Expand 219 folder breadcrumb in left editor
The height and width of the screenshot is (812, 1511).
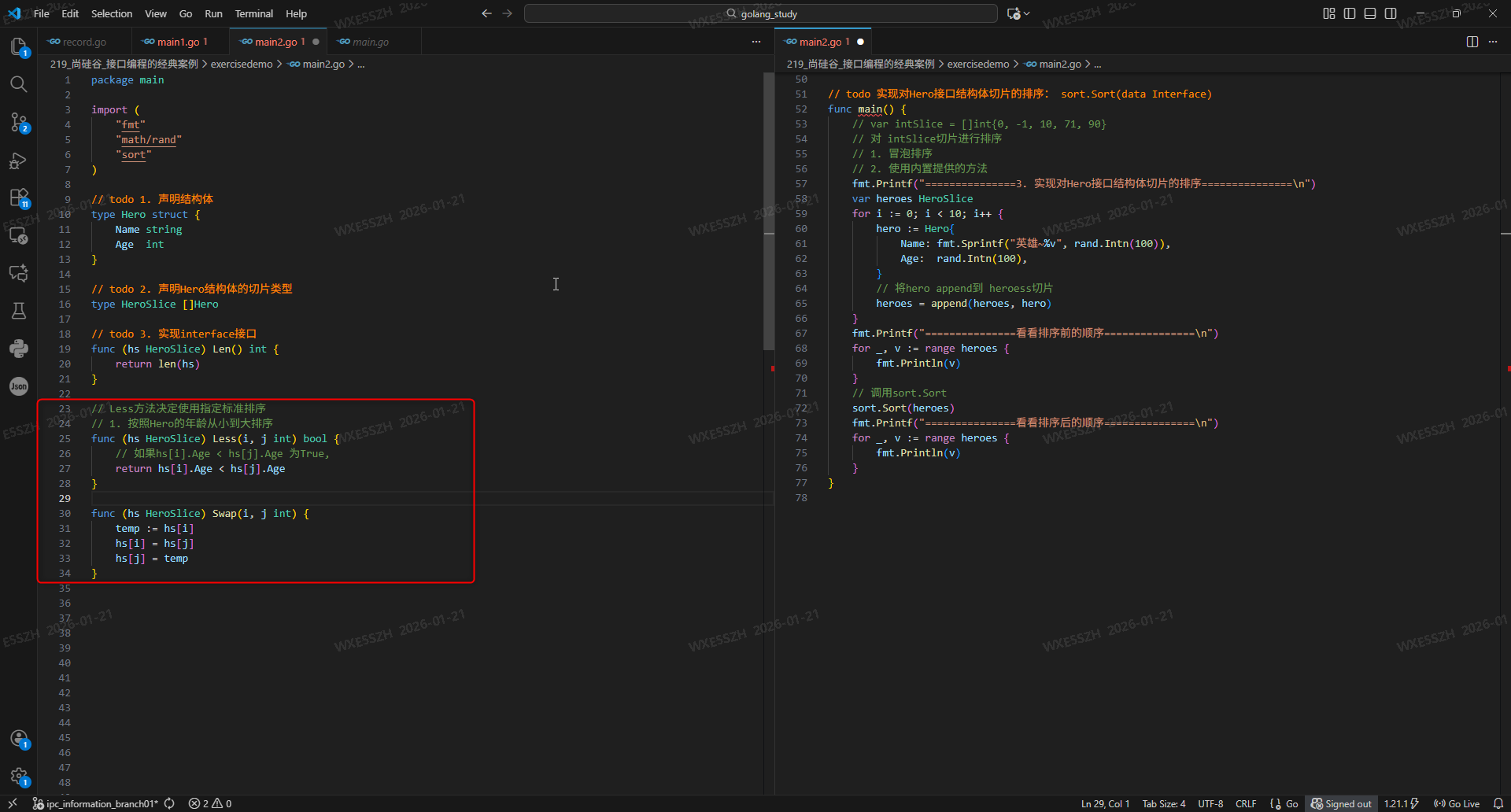tap(124, 64)
